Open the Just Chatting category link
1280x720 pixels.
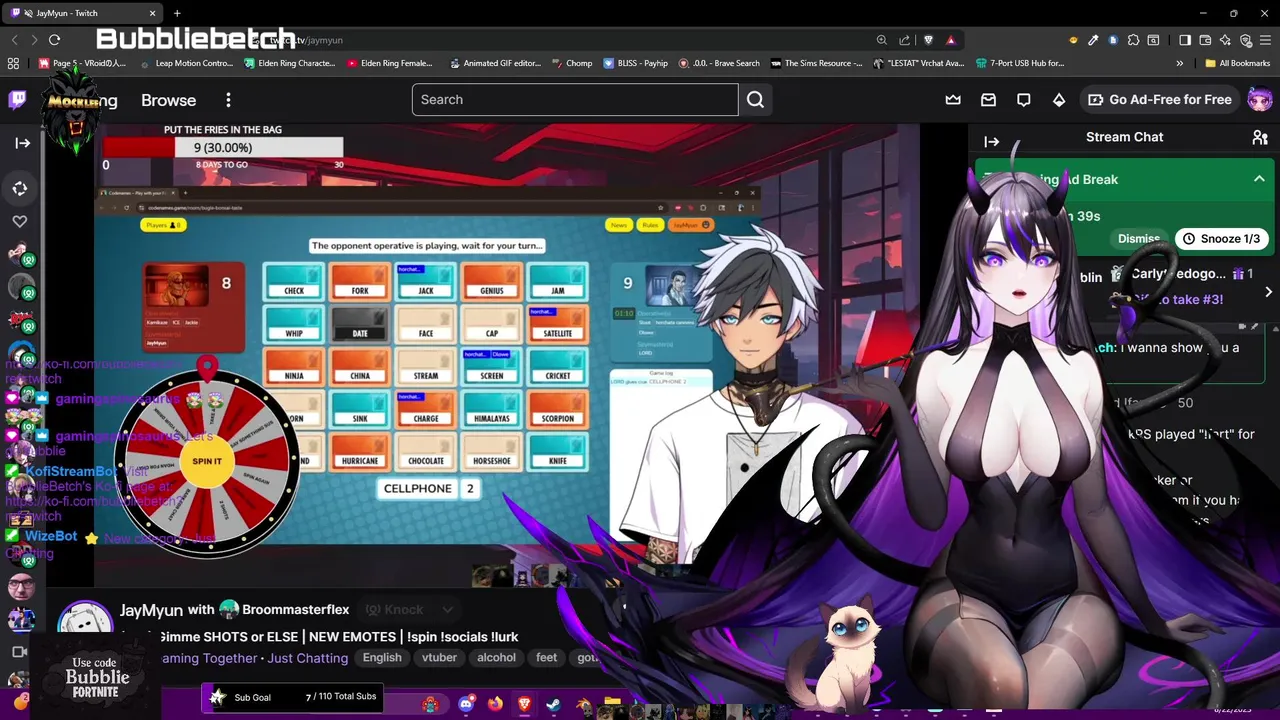[x=308, y=658]
